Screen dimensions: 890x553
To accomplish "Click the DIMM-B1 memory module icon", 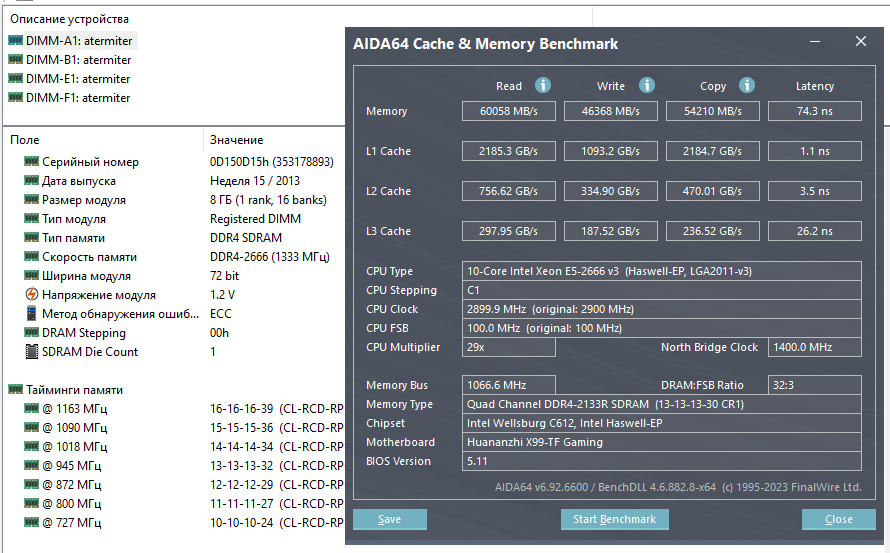I will 16,59.
